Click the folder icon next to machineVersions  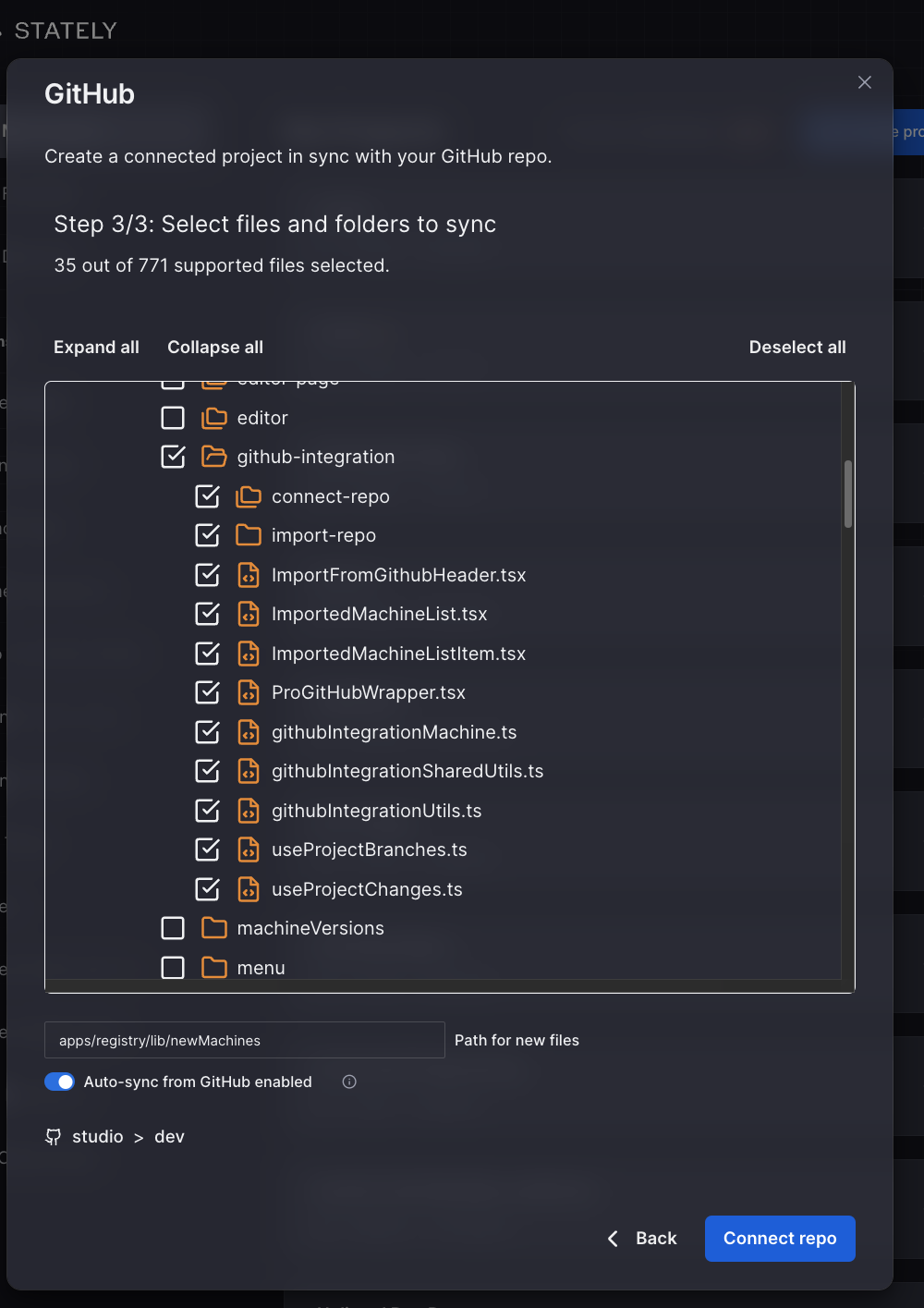pyautogui.click(x=213, y=928)
